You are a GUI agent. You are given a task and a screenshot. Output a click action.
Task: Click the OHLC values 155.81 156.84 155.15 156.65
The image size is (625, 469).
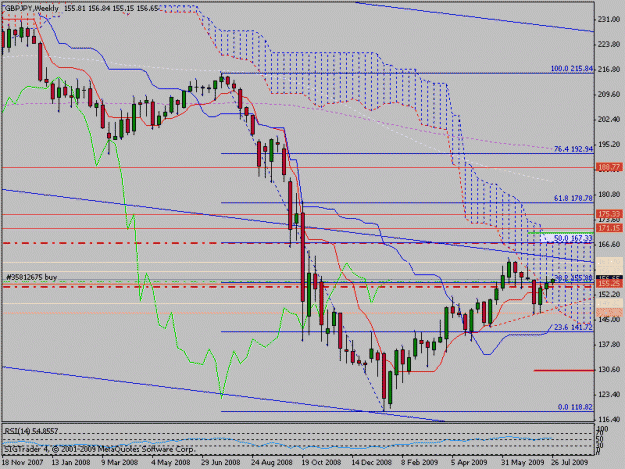coord(112,8)
